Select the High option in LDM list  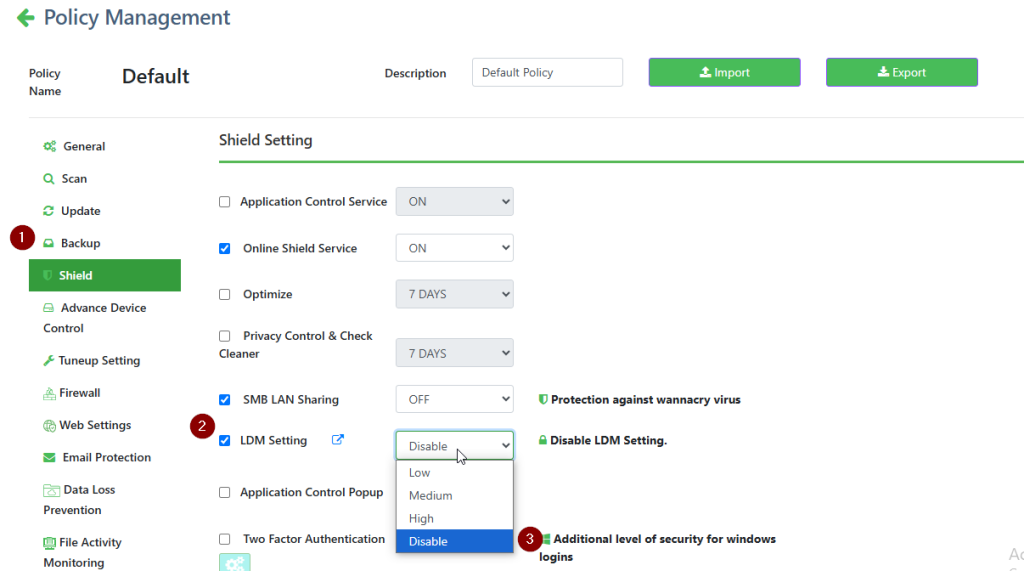pos(422,519)
